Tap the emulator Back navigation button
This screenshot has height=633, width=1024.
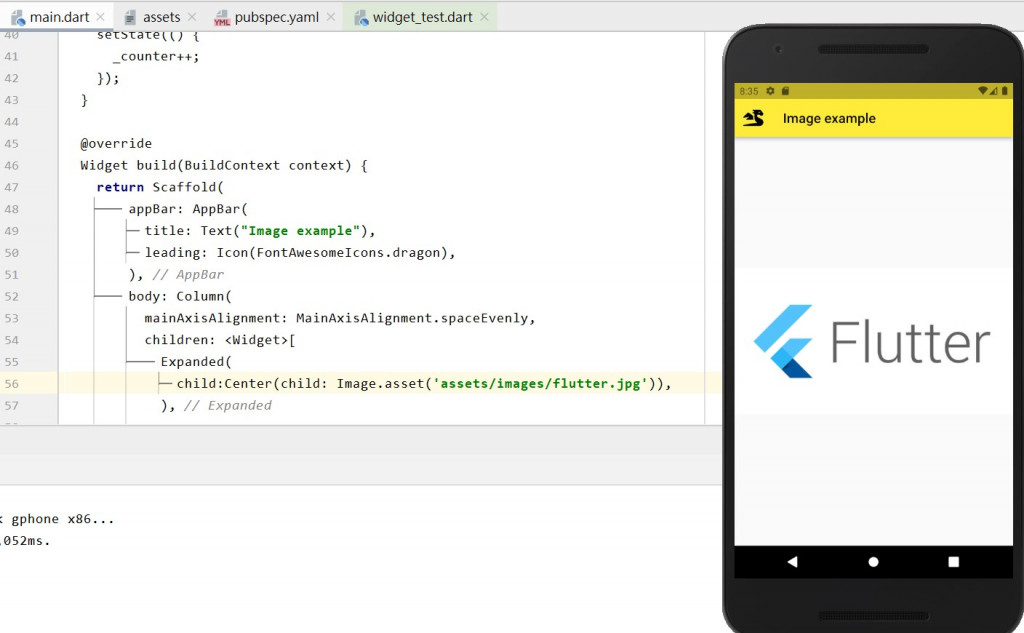tap(792, 562)
